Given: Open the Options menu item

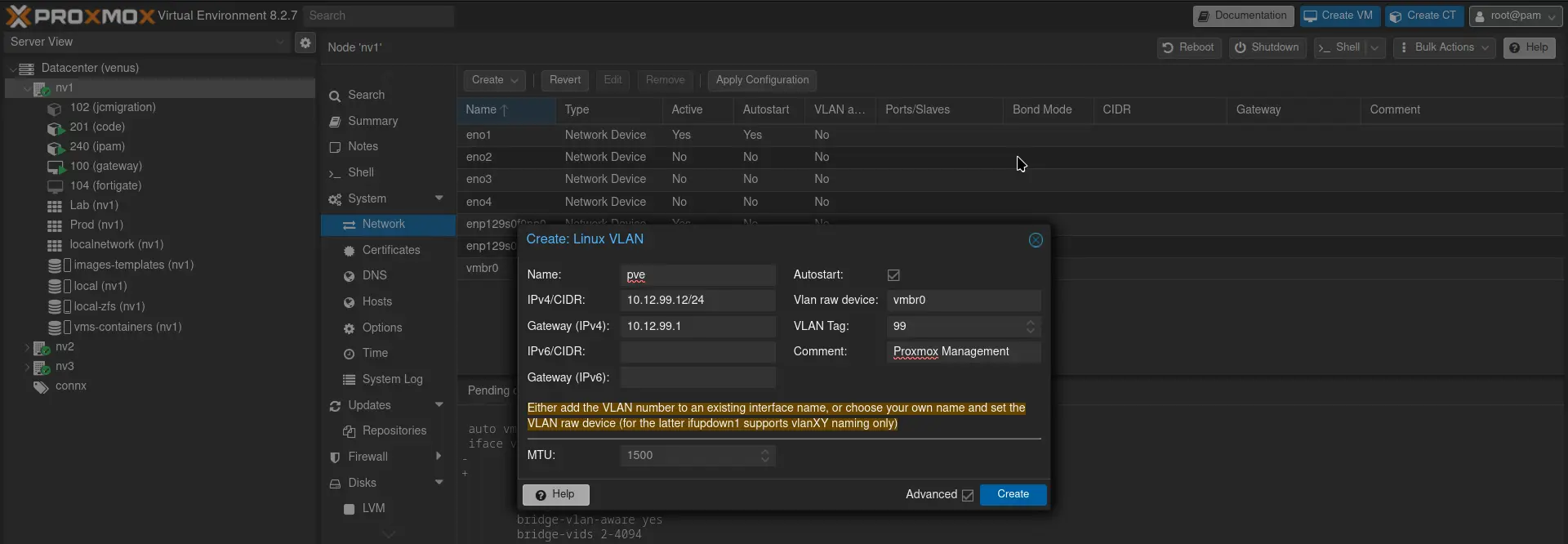Looking at the screenshot, I should 388,328.
